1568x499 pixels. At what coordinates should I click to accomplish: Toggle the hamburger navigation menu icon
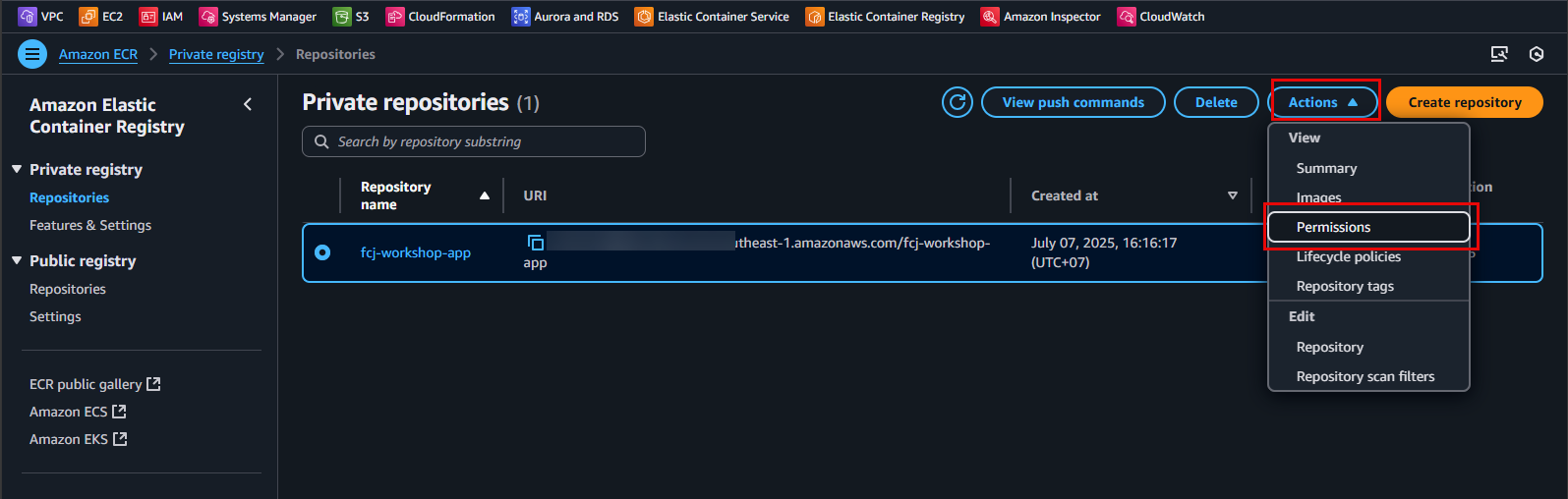(x=32, y=54)
